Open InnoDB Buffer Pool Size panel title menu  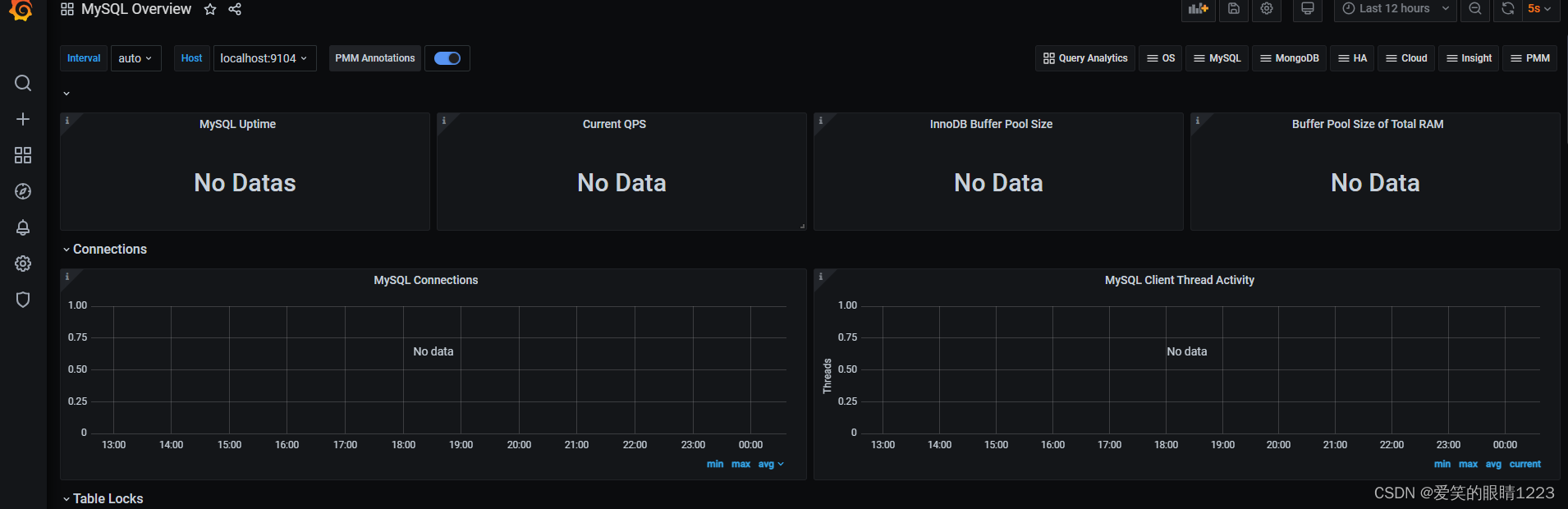pos(991,124)
